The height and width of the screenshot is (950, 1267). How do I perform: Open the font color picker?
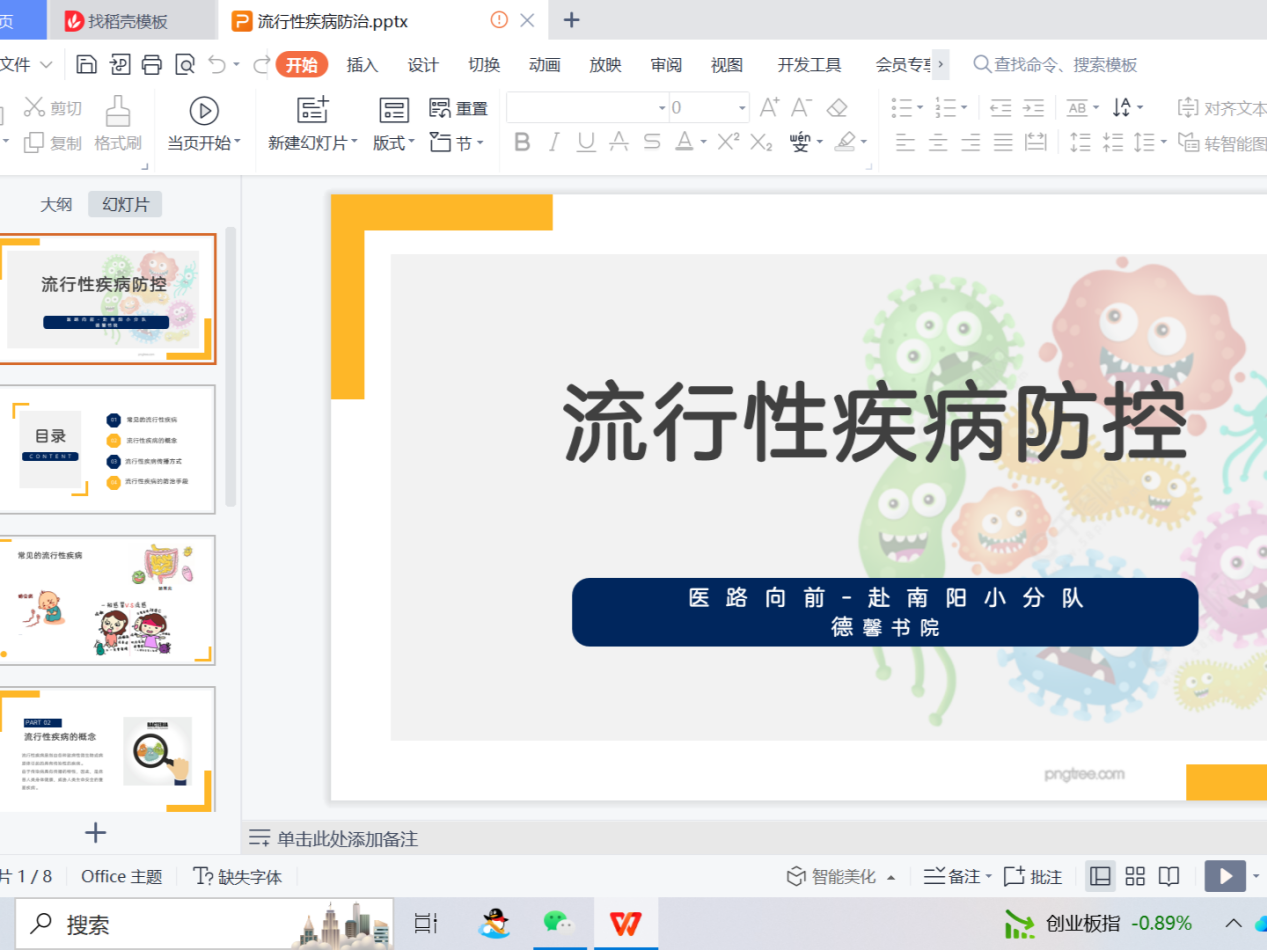point(704,142)
